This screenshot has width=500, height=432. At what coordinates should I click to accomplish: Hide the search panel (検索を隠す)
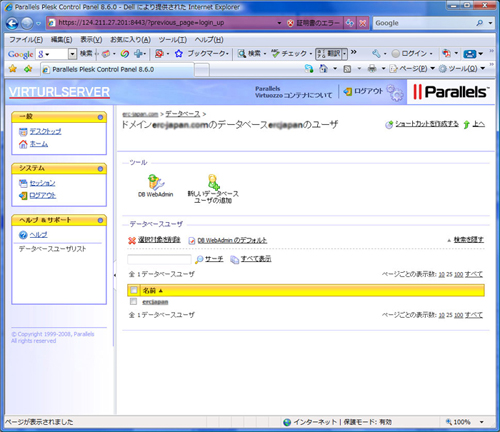[x=468, y=240]
